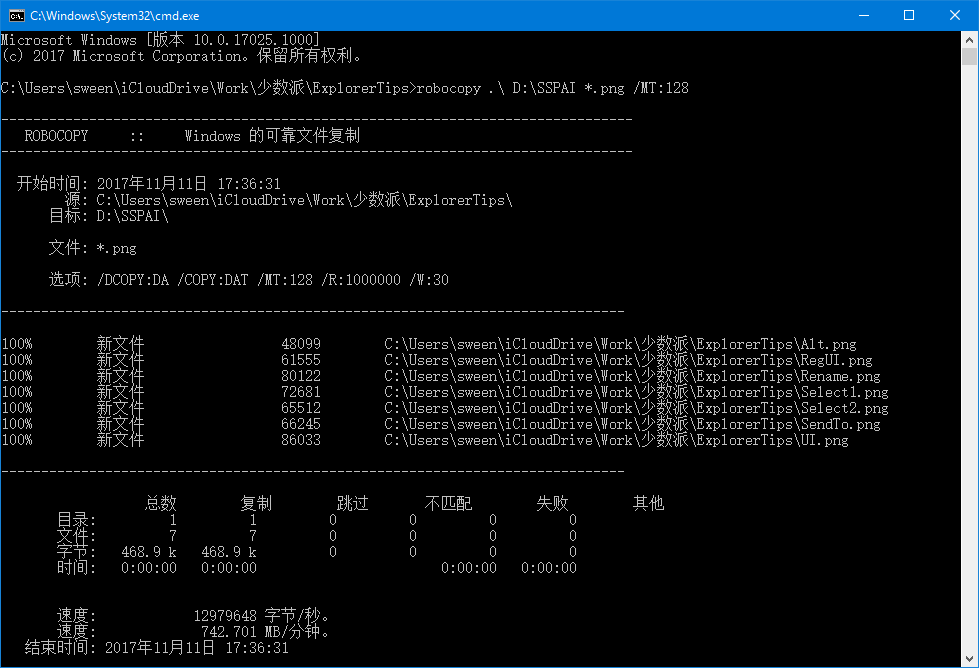The height and width of the screenshot is (668, 979).
Task: Close the cmd.exe window
Action: (955, 16)
